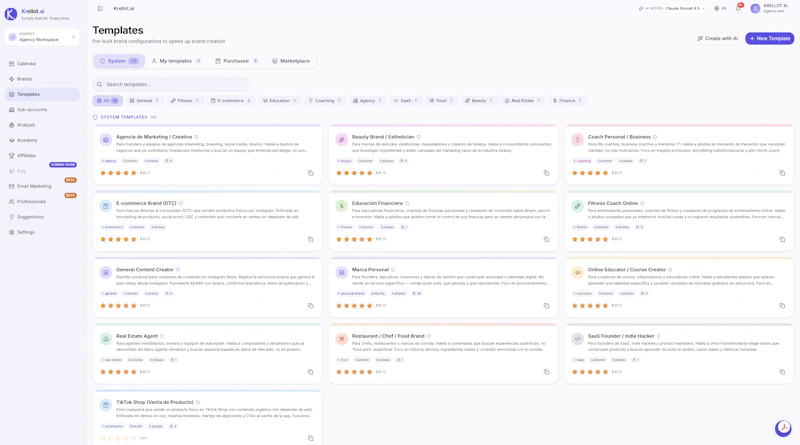Viewport: 800px width, 445px height.
Task: Expand the Agency Workspace selector
Action: pyautogui.click(x=42, y=37)
